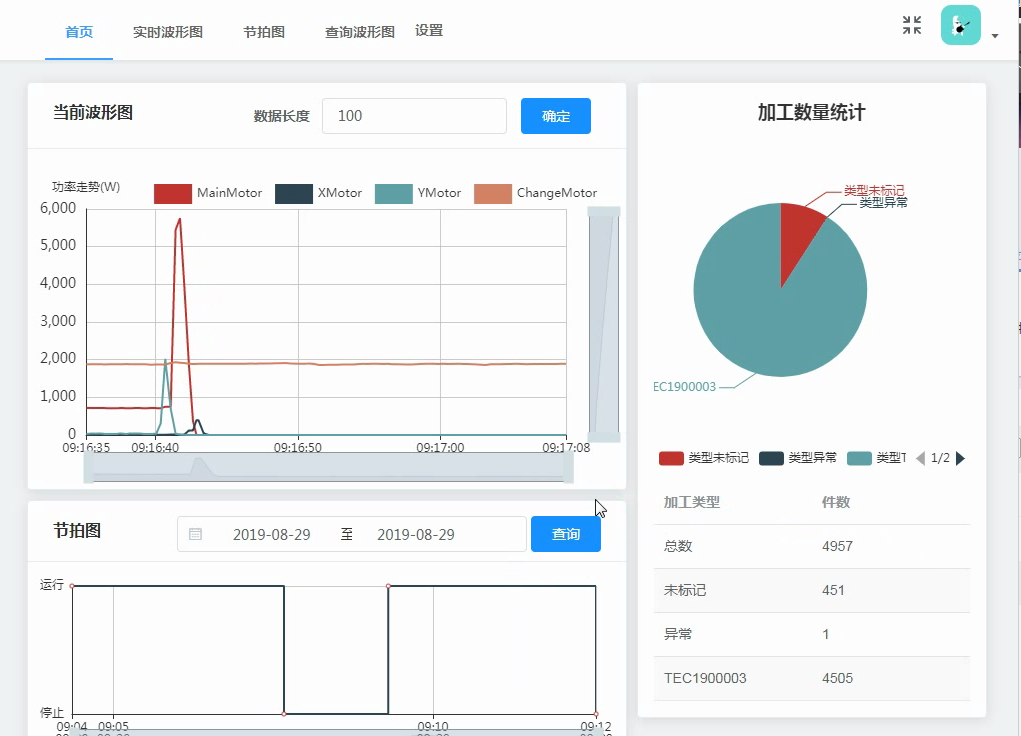Viewport: 1021px width, 736px height.
Task: Toggle the truncated 类型T pie legend item
Action: 876,458
